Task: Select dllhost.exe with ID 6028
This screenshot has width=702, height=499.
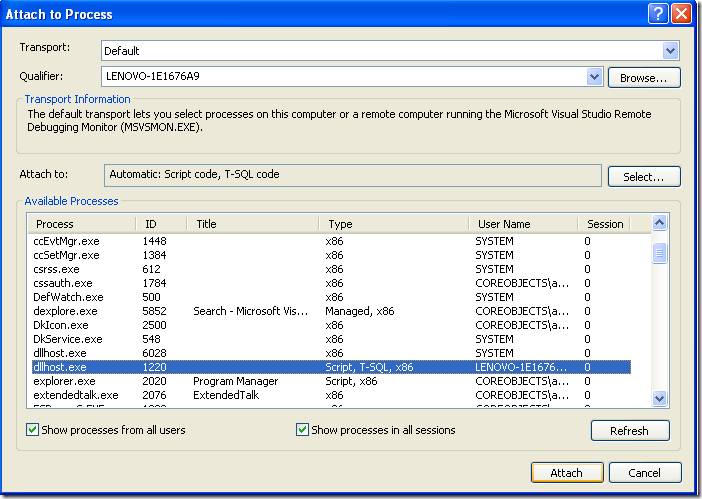Action: 331,353
